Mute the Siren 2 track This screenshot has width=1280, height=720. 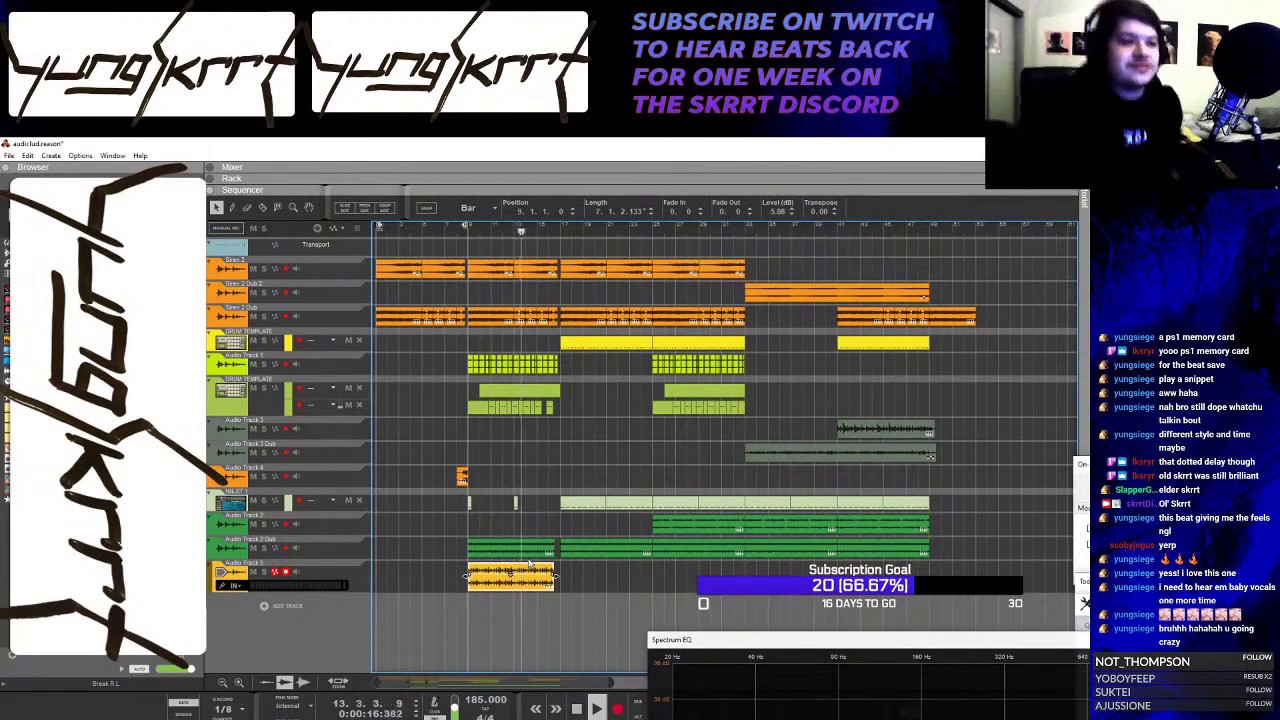252,268
